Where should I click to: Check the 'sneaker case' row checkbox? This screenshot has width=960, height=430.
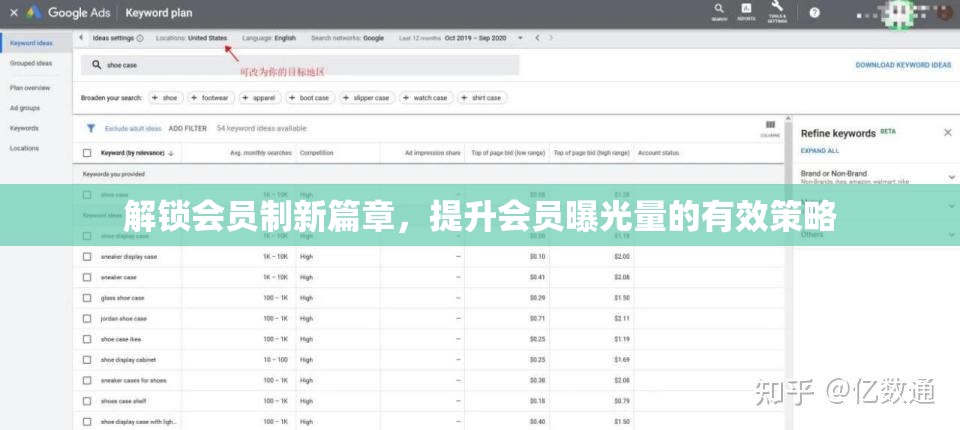(87, 277)
